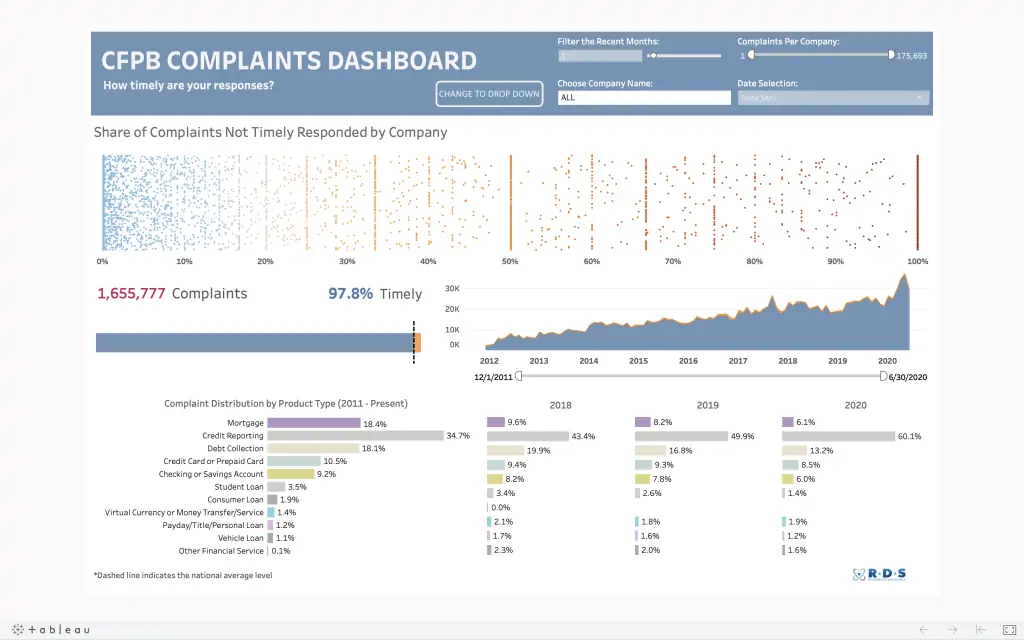The image size is (1024, 640).
Task: Click the 12/1/2011 date range start handle
Action: 519,376
